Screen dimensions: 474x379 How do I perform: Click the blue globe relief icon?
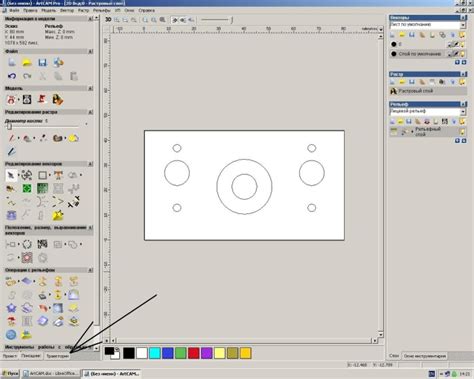point(11,334)
